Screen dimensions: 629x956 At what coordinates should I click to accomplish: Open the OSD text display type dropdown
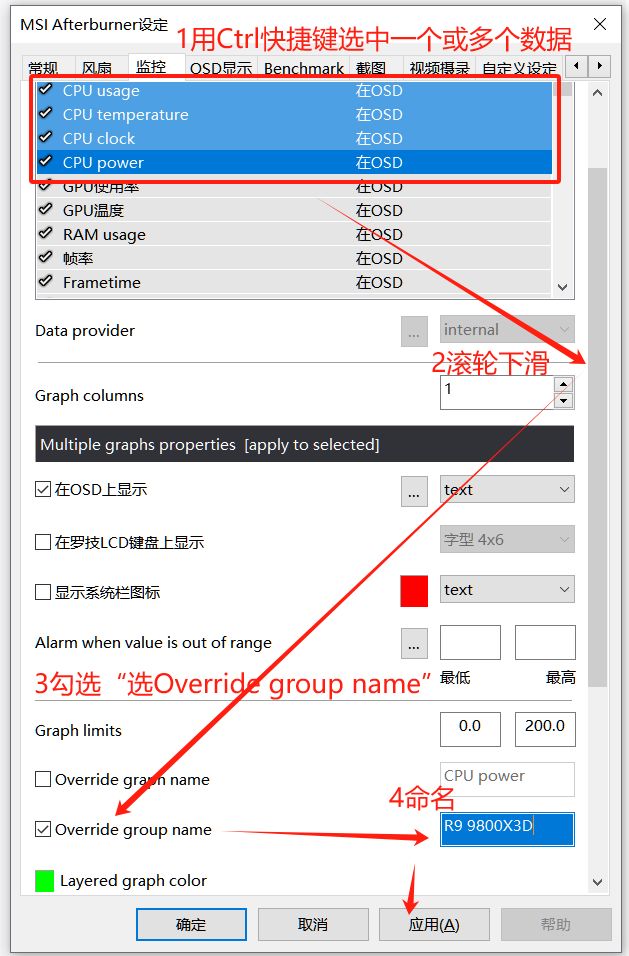pos(507,490)
